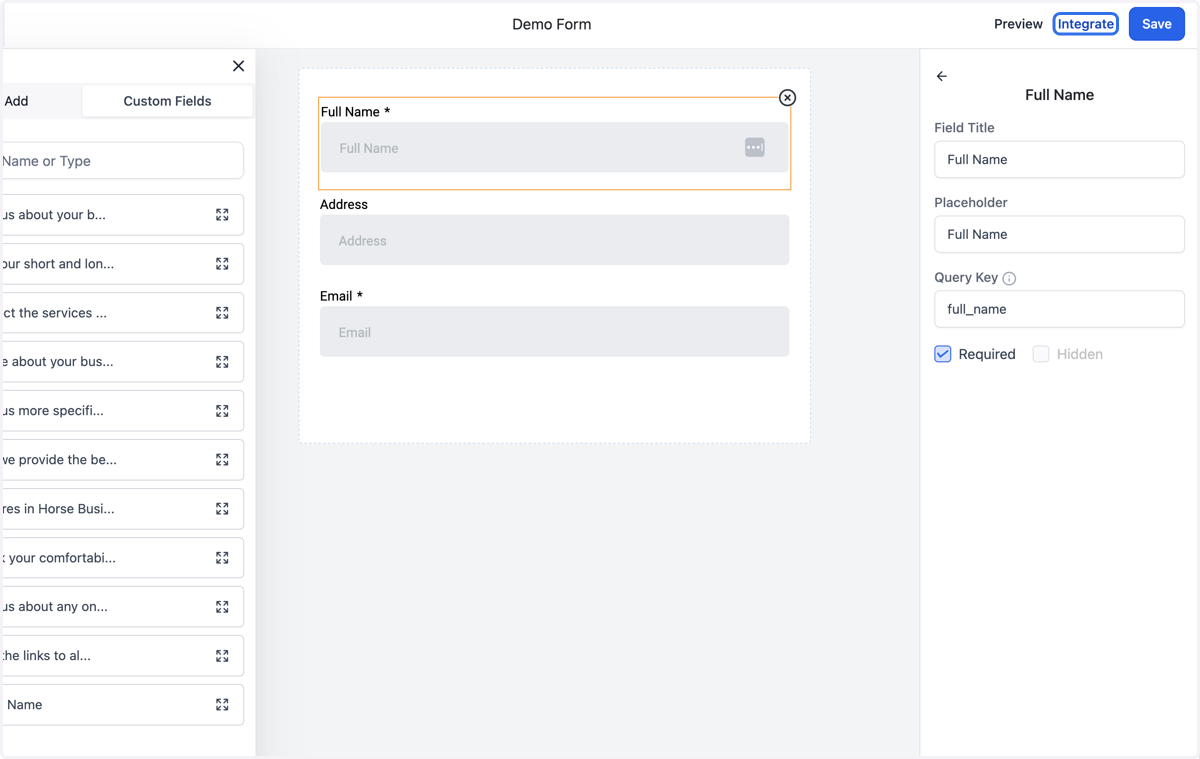Remove the Full Name field with circled X
1200x759 pixels.
[x=787, y=98]
